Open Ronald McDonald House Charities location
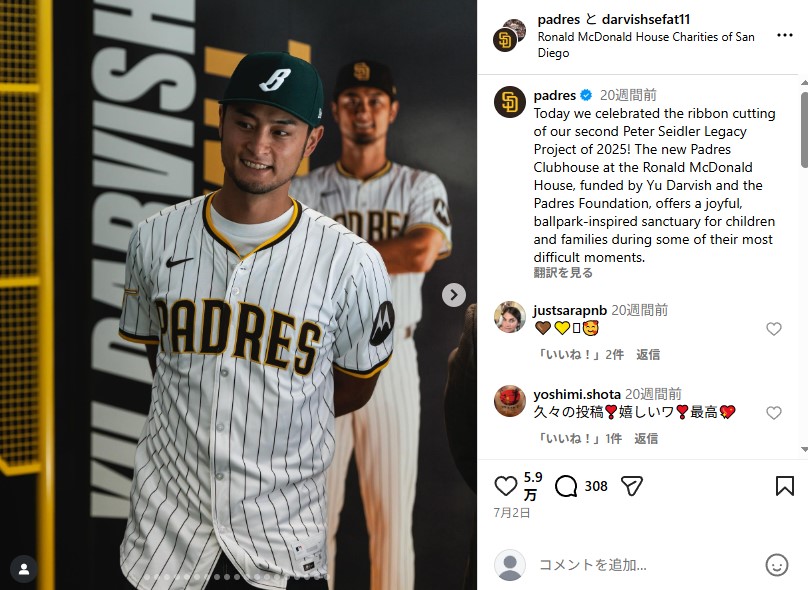Image resolution: width=808 pixels, height=590 pixels. tap(646, 45)
